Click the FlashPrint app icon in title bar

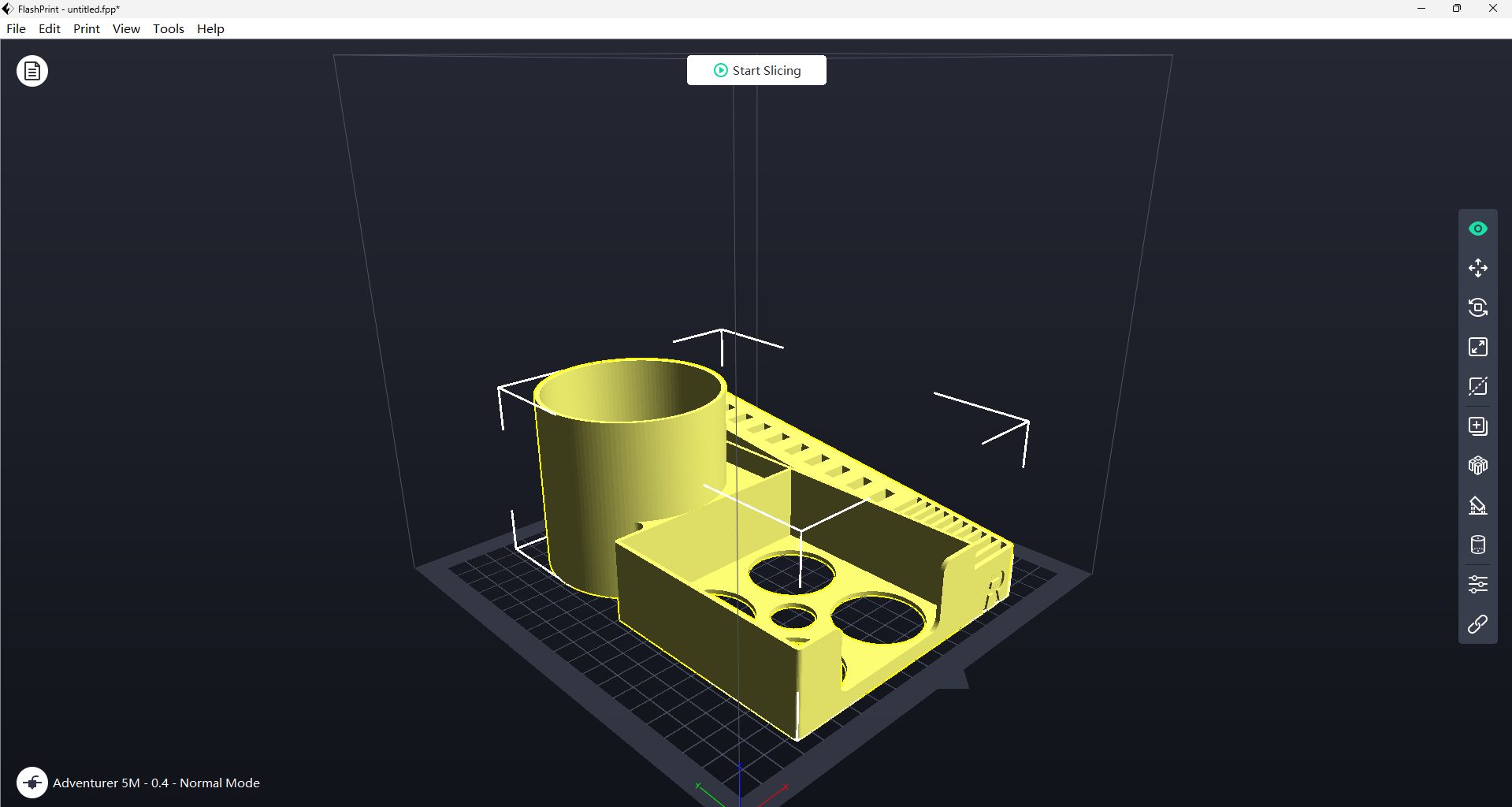(x=8, y=9)
